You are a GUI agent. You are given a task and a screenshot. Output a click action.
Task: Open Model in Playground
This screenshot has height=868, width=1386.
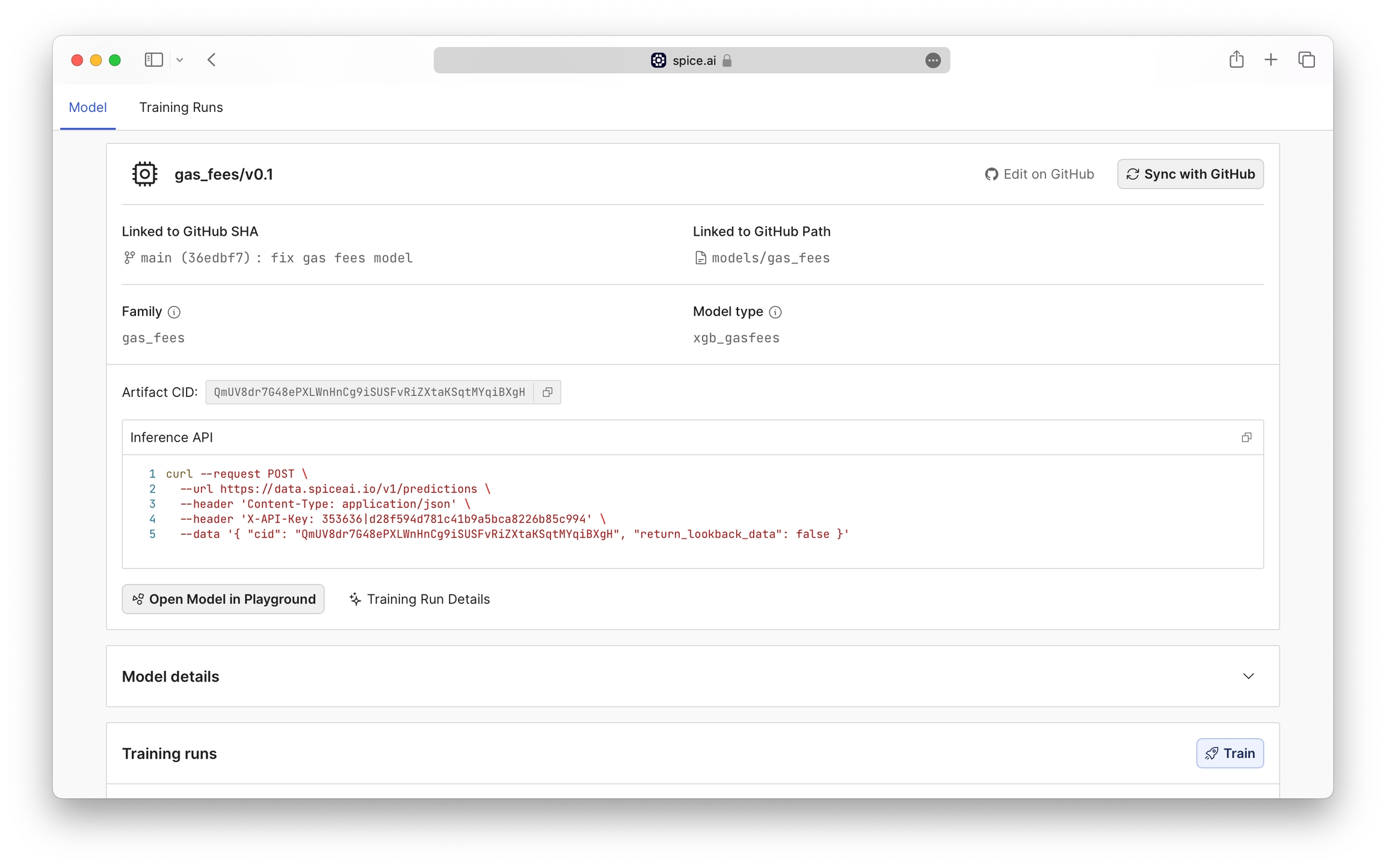223,599
